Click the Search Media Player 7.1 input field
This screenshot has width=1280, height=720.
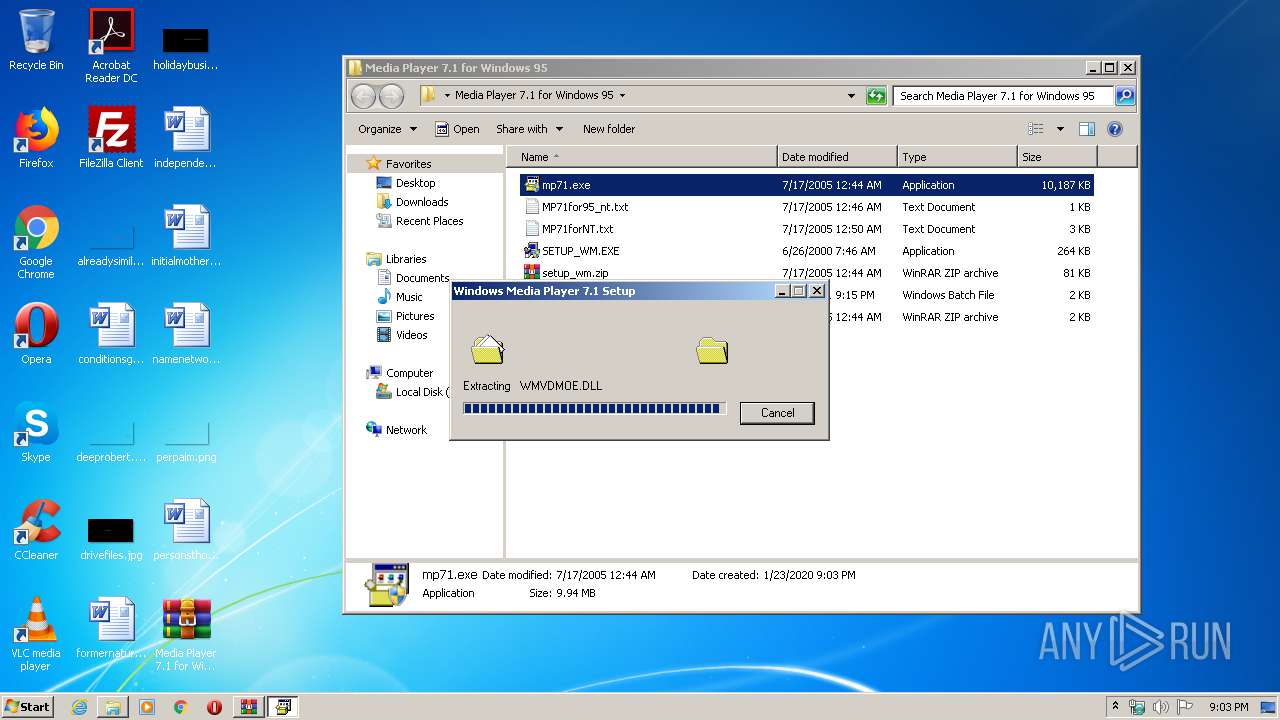[x=1002, y=96]
